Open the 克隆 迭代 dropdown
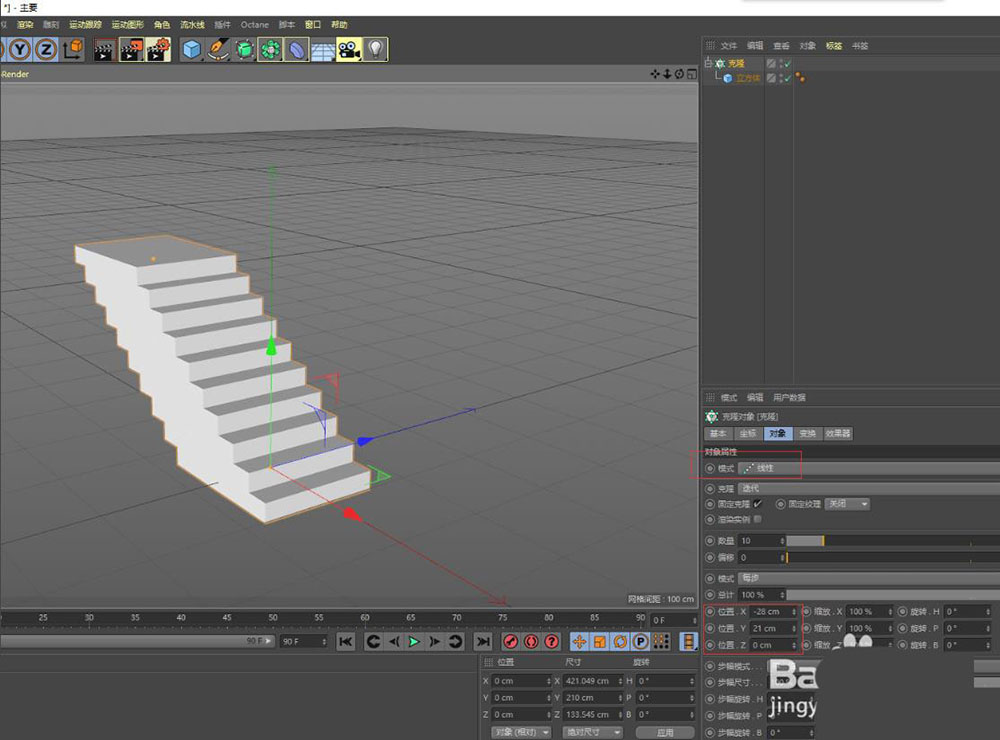Screen dimensions: 1000x740 tap(869, 488)
